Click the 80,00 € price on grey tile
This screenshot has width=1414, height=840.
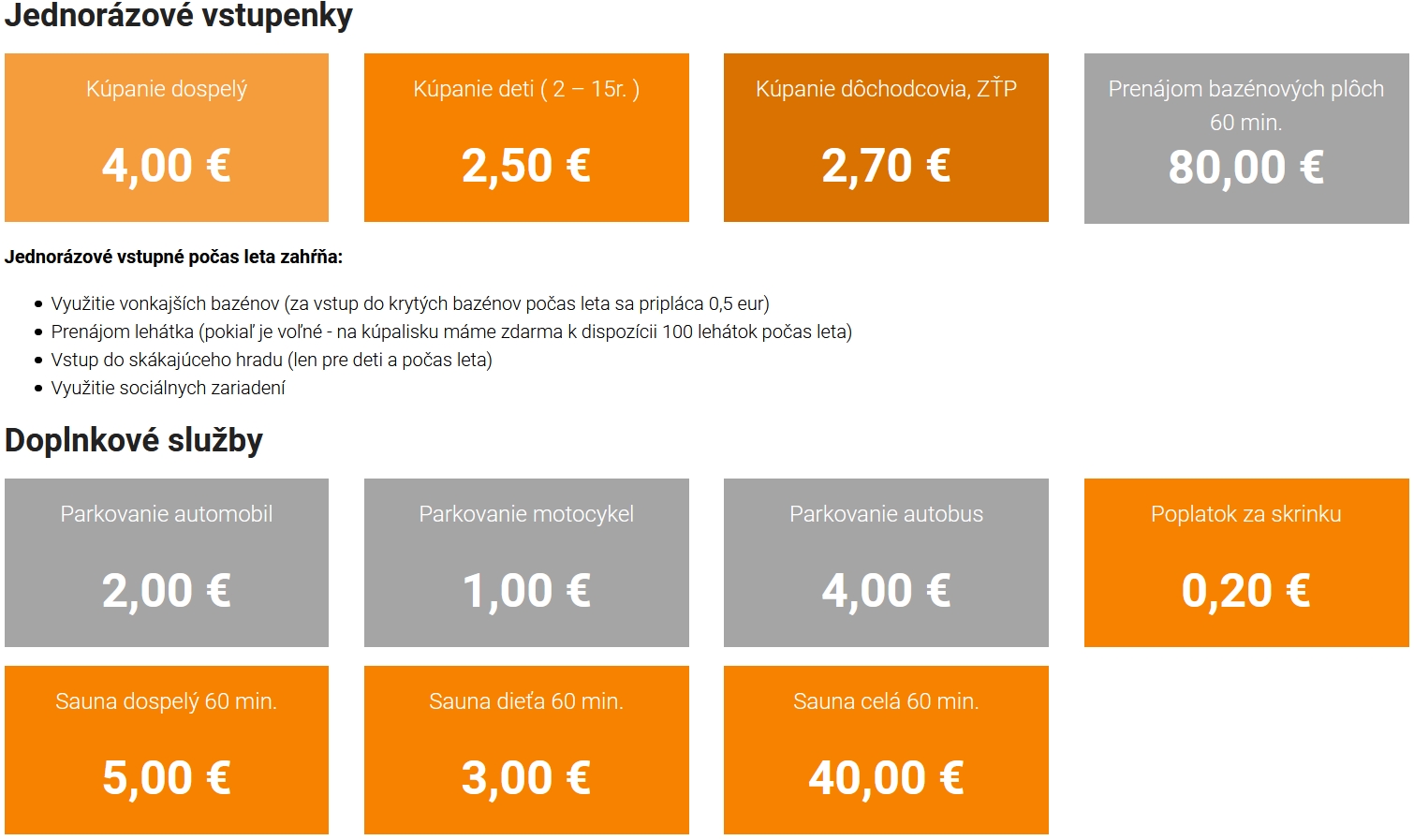tap(1246, 168)
